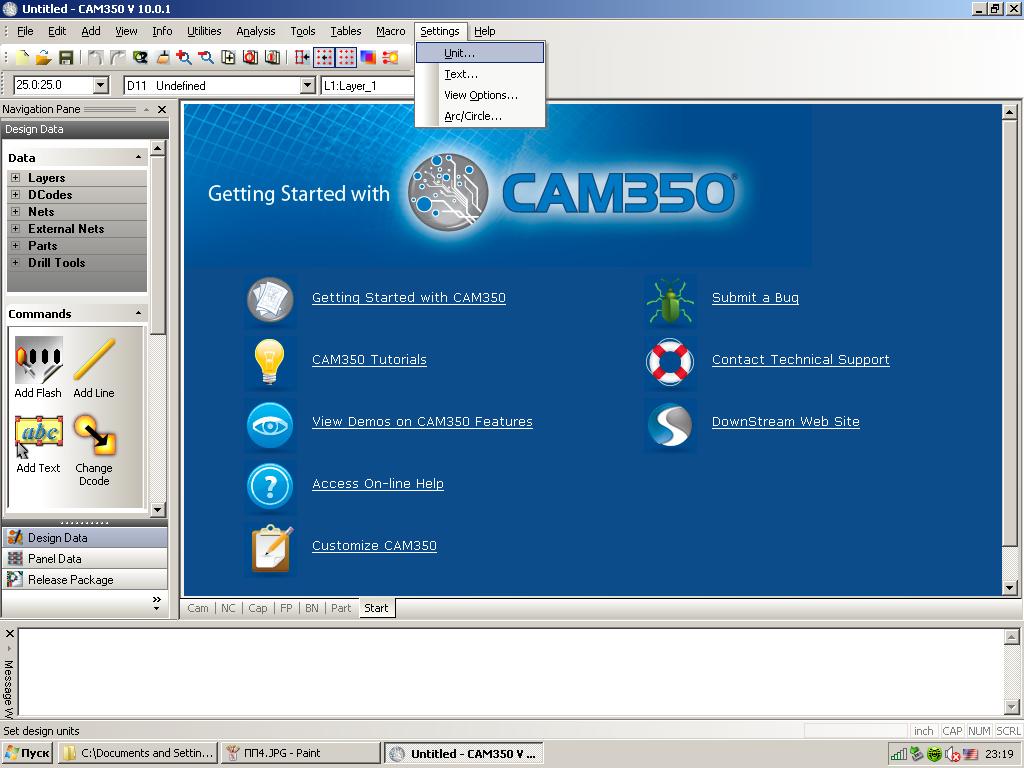Viewport: 1024px width, 768px height.
Task: Open the Utilities menu
Action: coord(204,31)
